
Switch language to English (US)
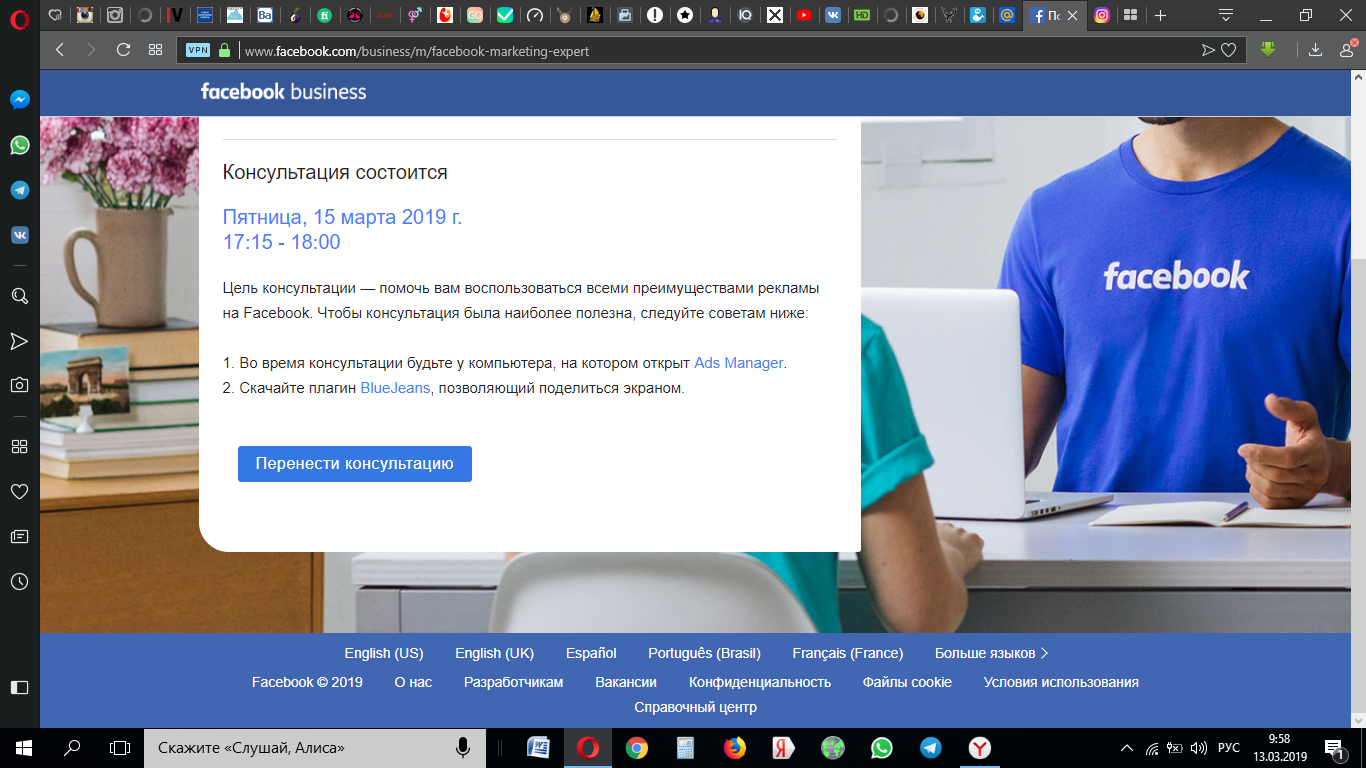pos(384,653)
